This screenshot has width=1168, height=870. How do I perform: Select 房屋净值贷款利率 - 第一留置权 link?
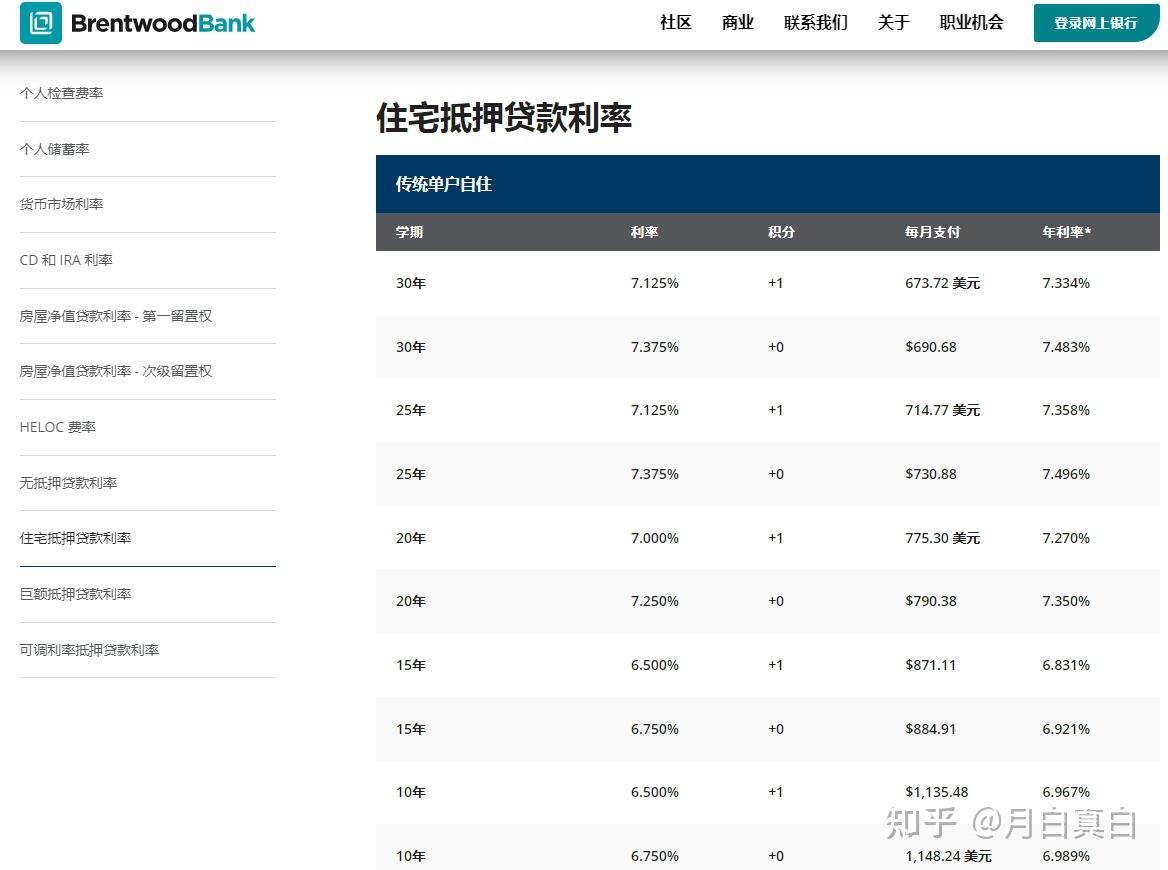point(115,316)
